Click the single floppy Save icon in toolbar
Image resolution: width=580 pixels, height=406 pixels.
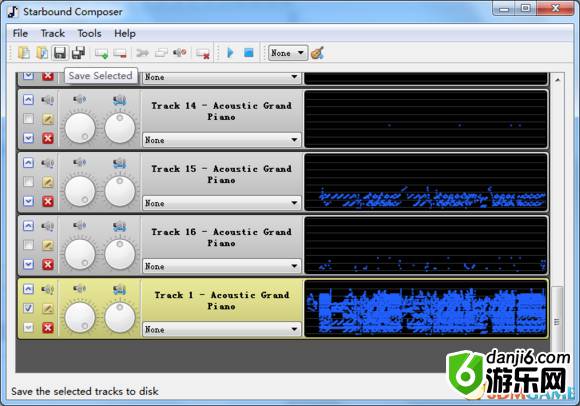[x=60, y=53]
